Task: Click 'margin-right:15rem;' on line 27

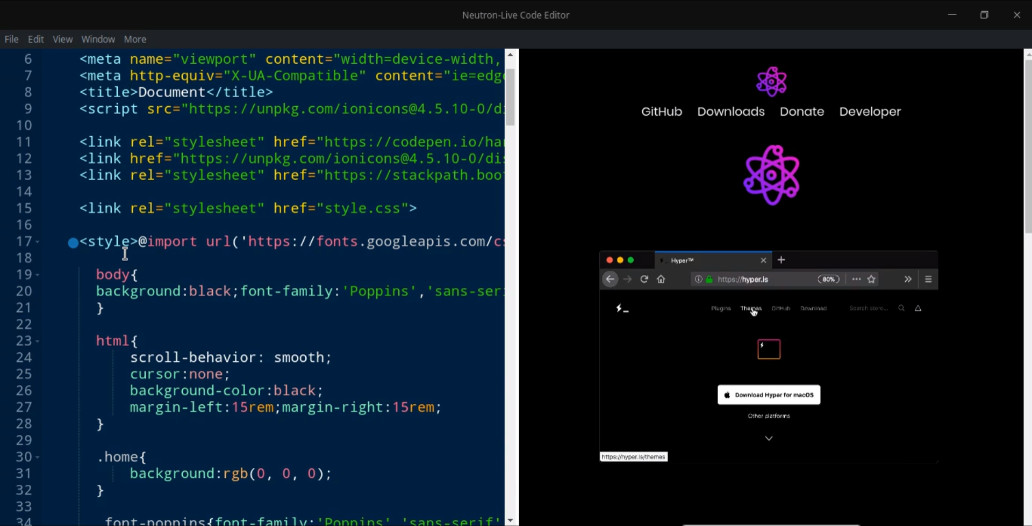Action: [362, 408]
